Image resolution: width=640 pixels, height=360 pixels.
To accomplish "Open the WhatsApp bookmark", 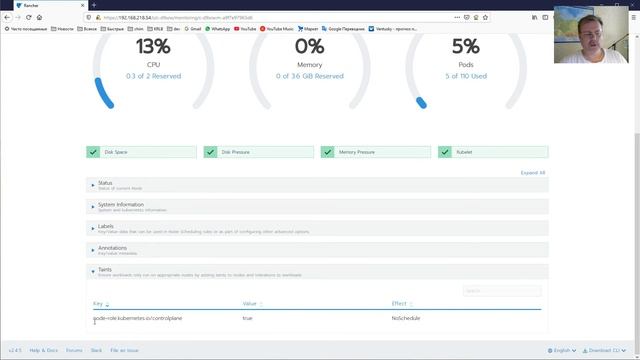I will (218, 29).
